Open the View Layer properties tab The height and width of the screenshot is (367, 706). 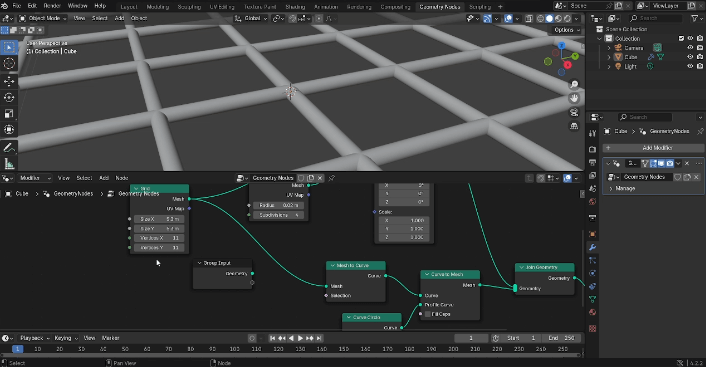click(x=593, y=175)
